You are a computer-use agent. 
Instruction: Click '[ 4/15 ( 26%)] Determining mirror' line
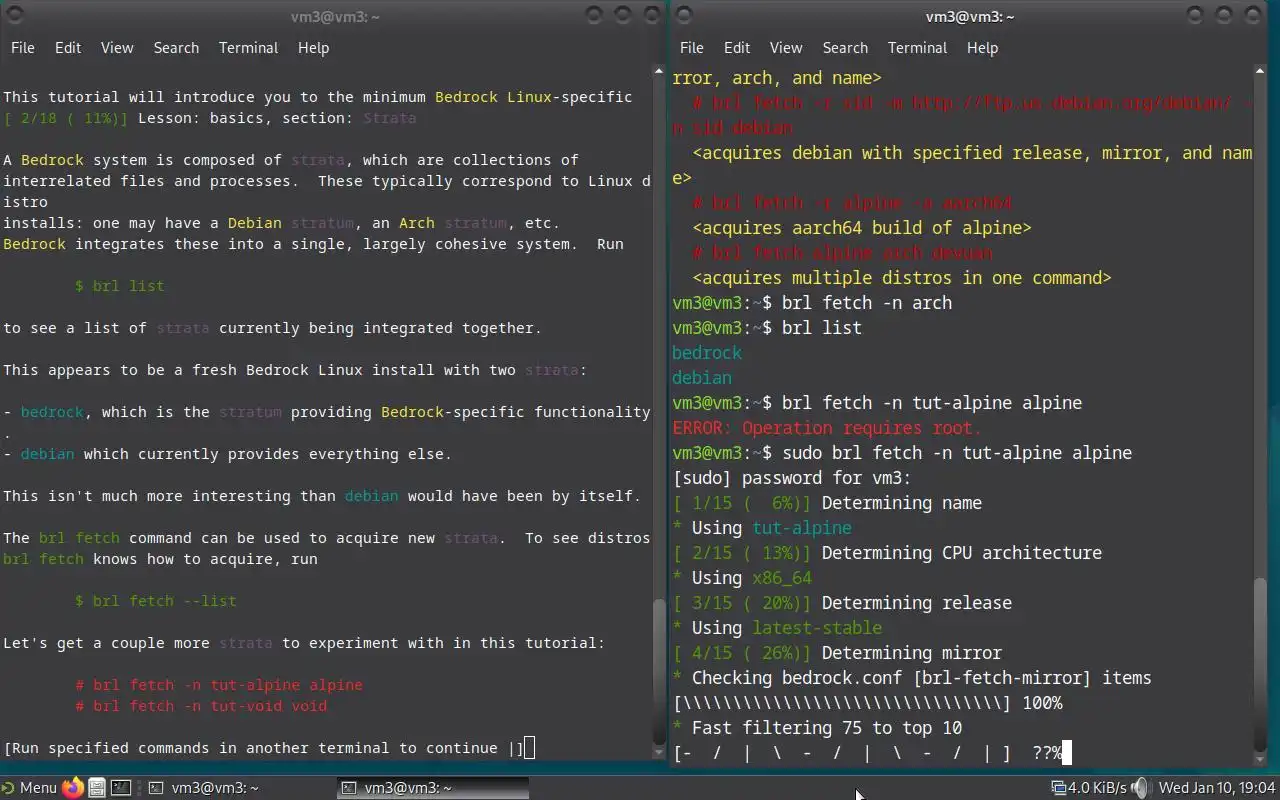coord(837,653)
